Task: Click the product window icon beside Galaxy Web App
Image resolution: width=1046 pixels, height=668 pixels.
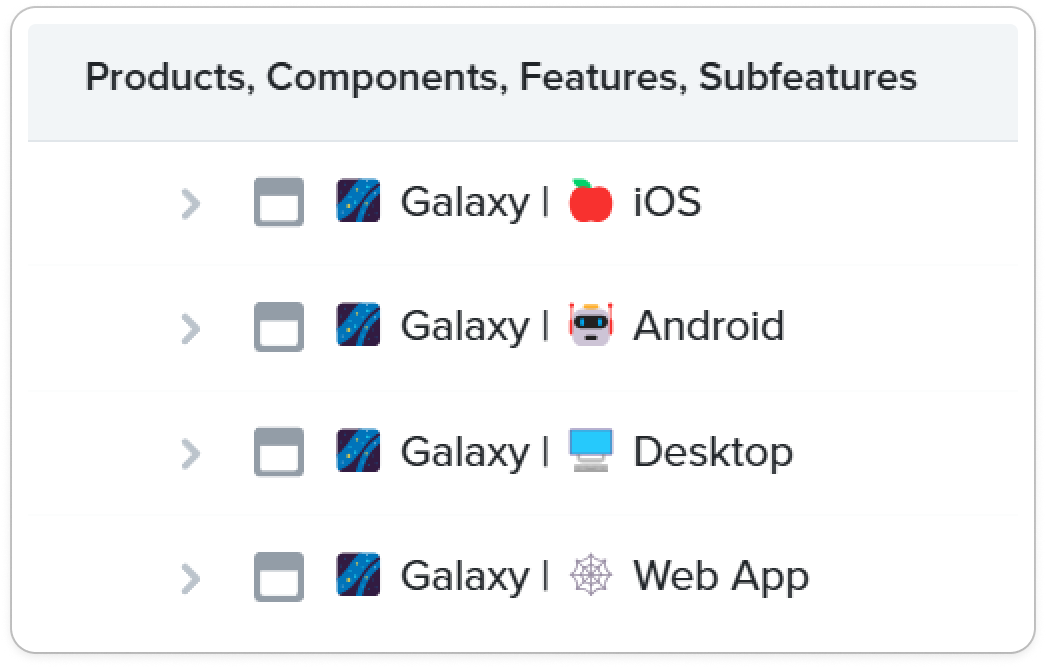Action: pyautogui.click(x=279, y=577)
